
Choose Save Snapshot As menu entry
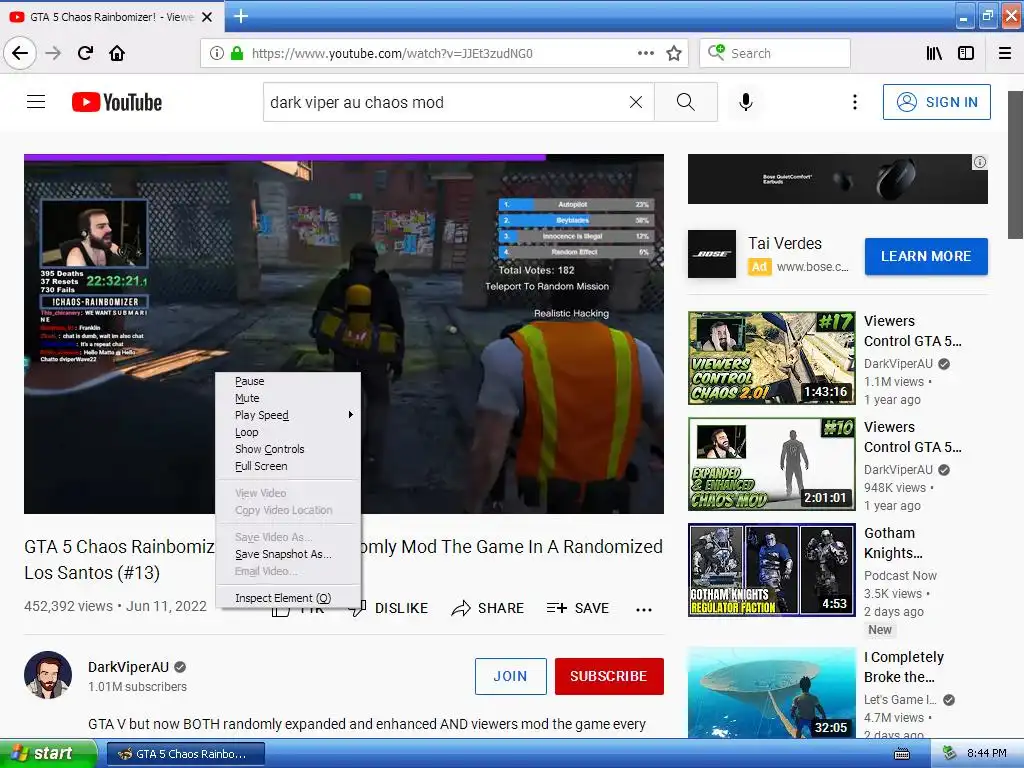pos(288,554)
